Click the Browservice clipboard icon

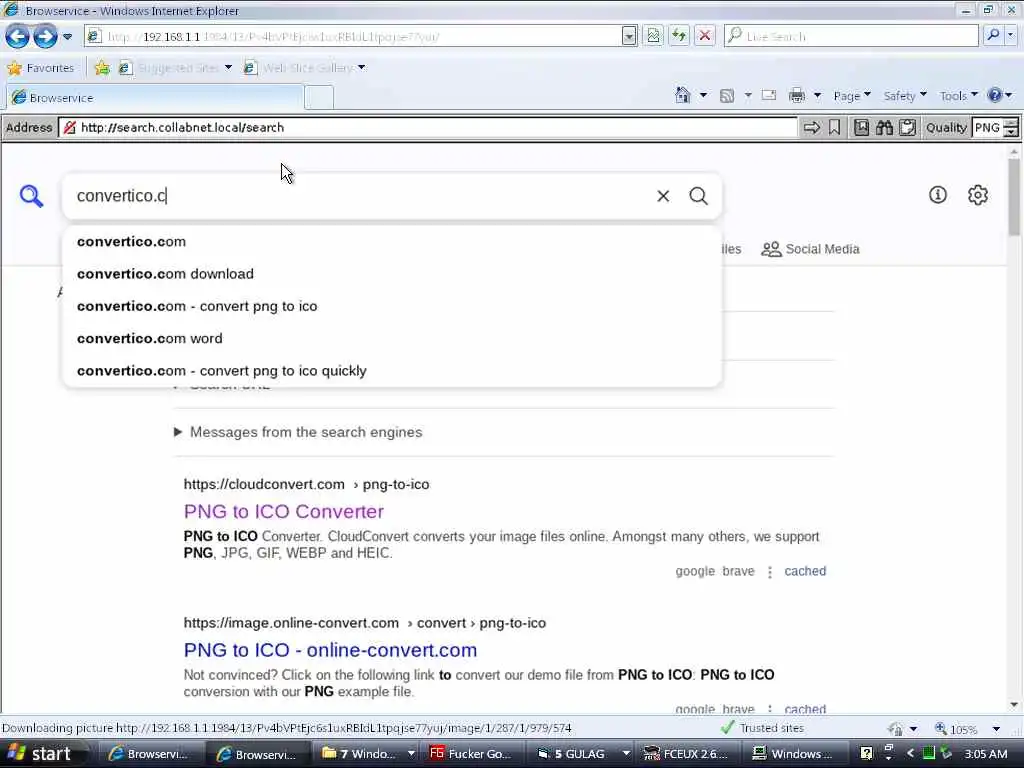(x=907, y=127)
